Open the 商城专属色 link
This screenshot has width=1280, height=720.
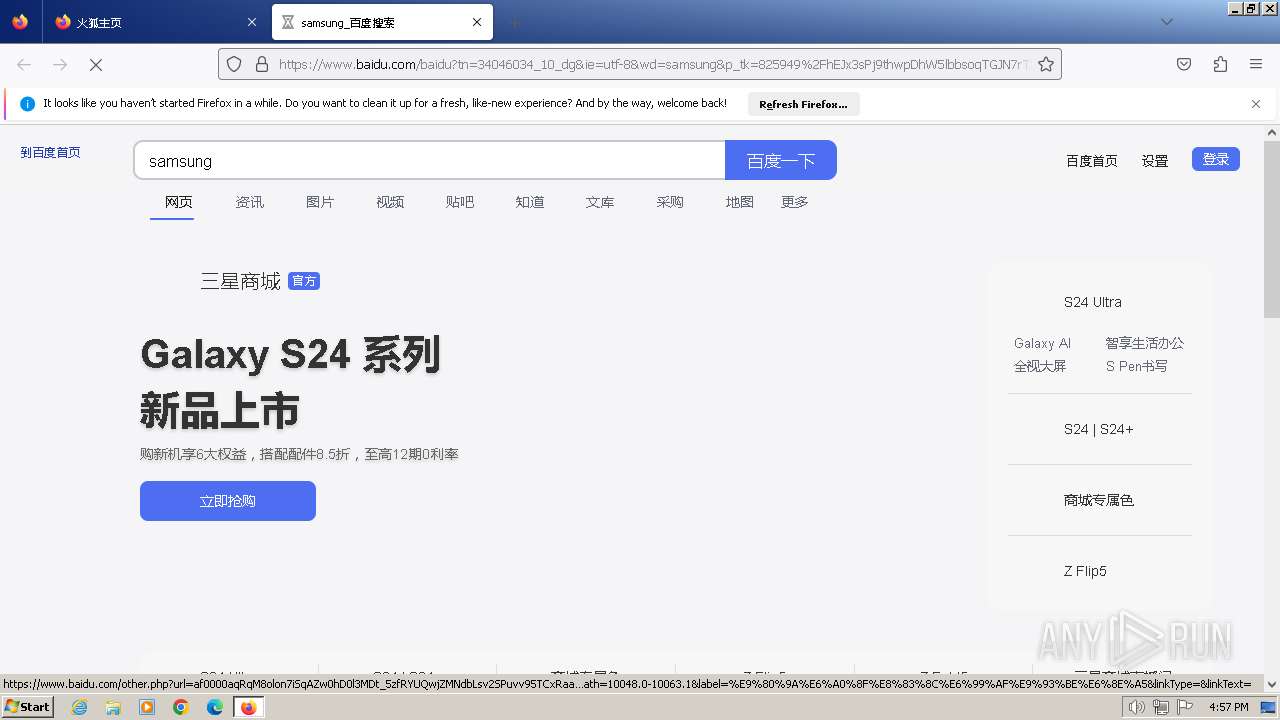tap(1099, 500)
